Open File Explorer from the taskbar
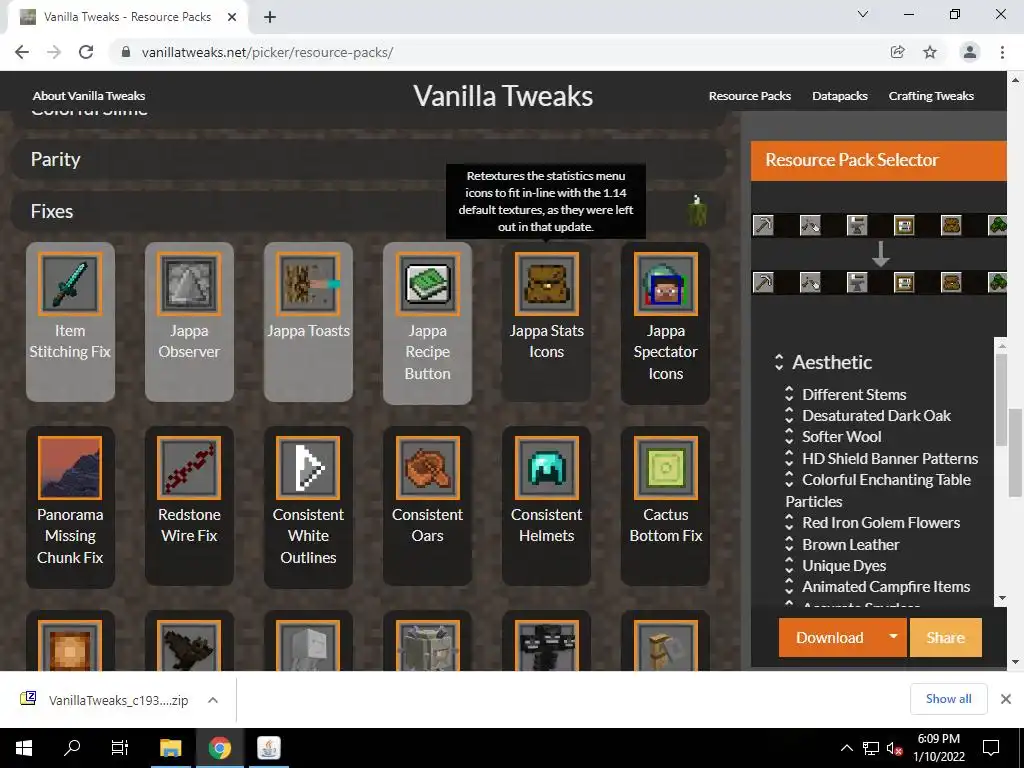1024x768 pixels. pyautogui.click(x=170, y=748)
